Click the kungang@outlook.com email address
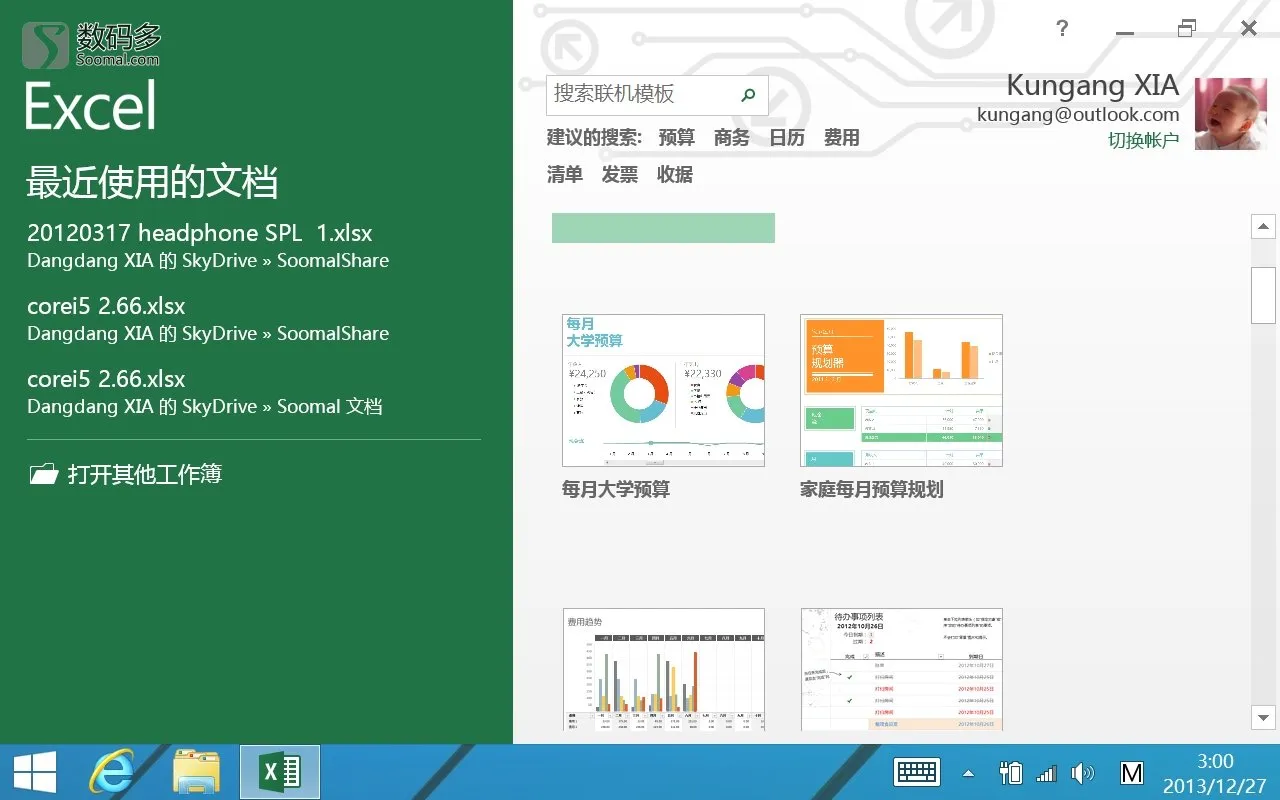The height and width of the screenshot is (800, 1280). tap(1078, 115)
